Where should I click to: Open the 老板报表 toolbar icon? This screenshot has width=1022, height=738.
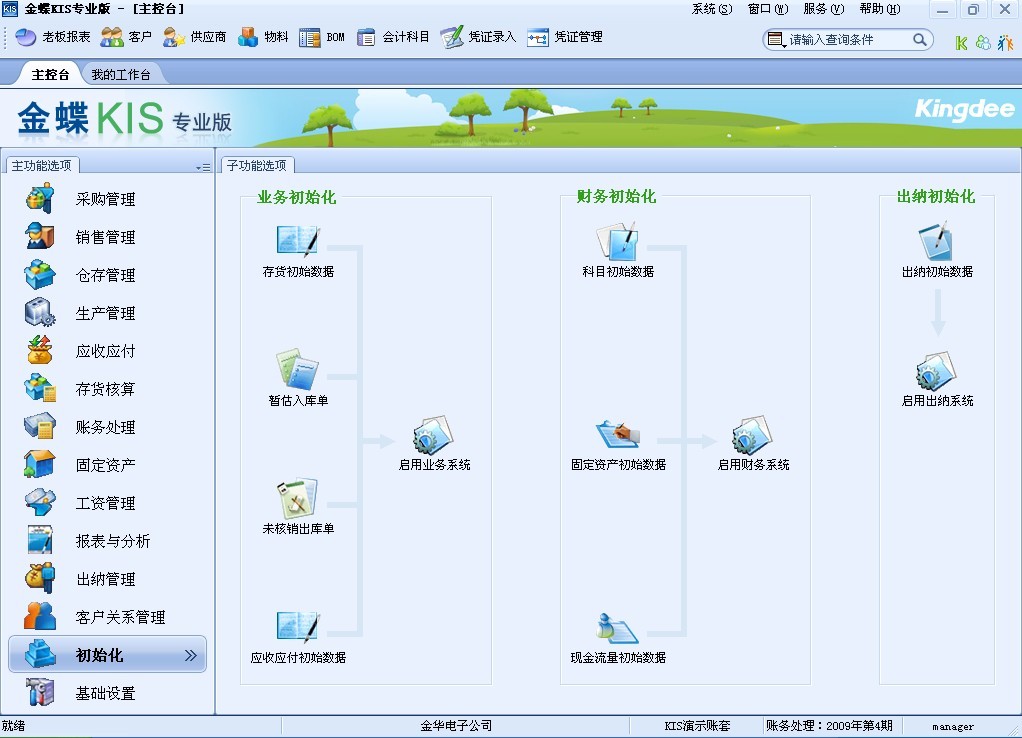(53, 37)
